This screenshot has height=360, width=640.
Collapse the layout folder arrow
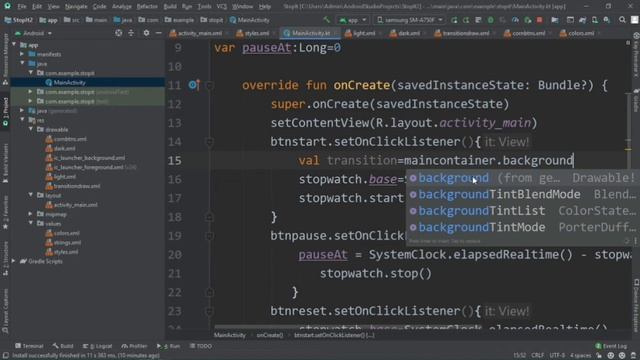click(31, 195)
